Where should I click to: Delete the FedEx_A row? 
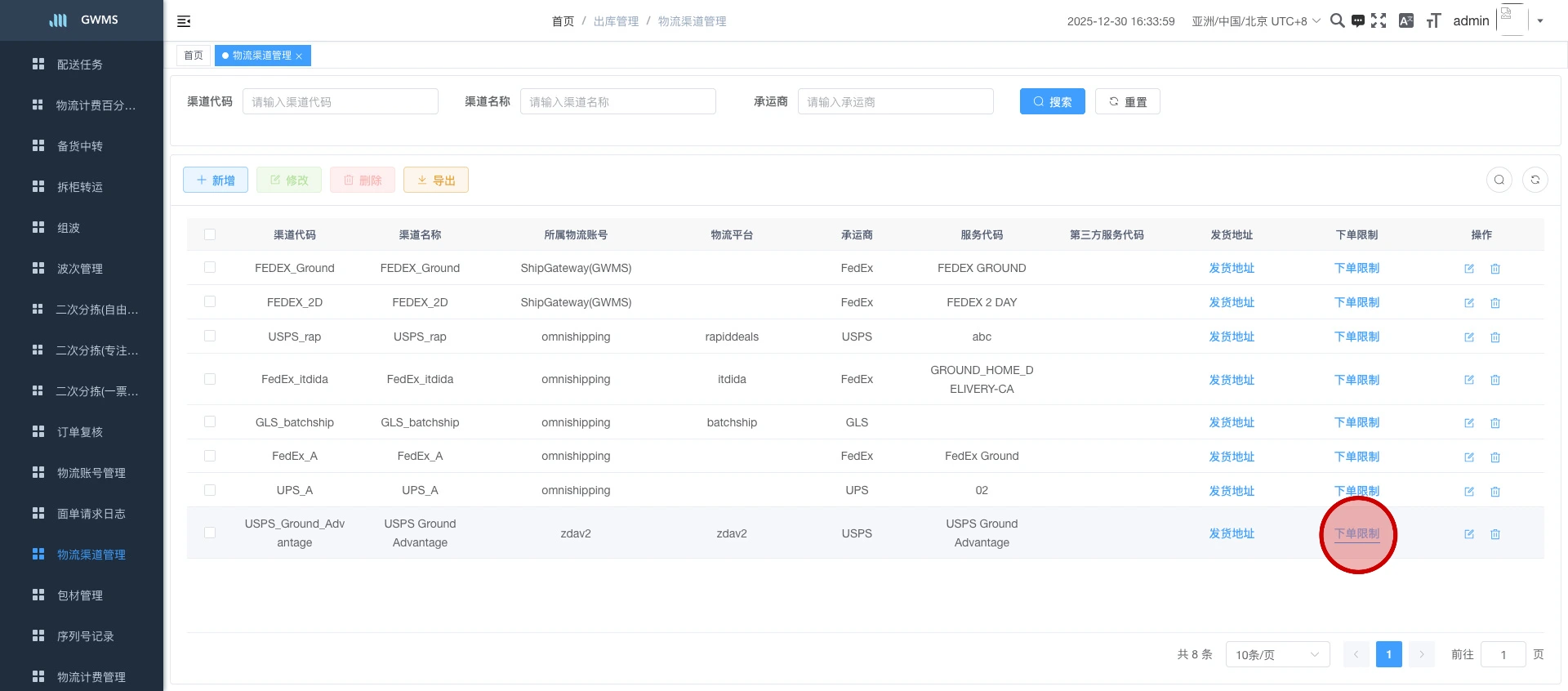[x=1495, y=457]
